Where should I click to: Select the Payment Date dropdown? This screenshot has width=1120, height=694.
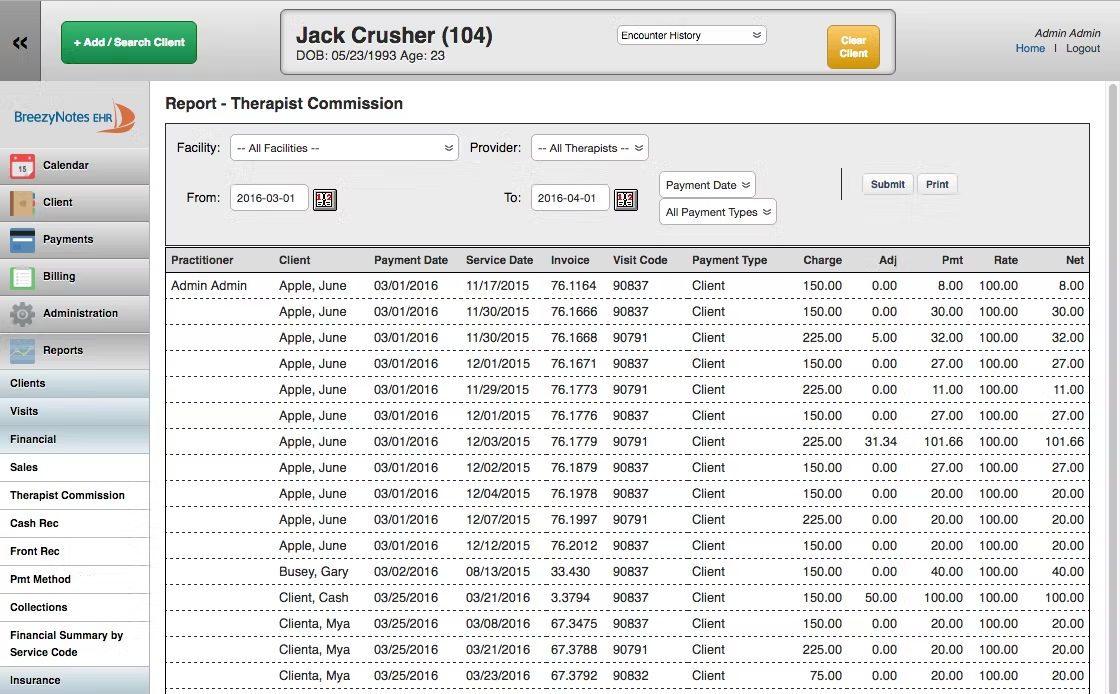707,185
